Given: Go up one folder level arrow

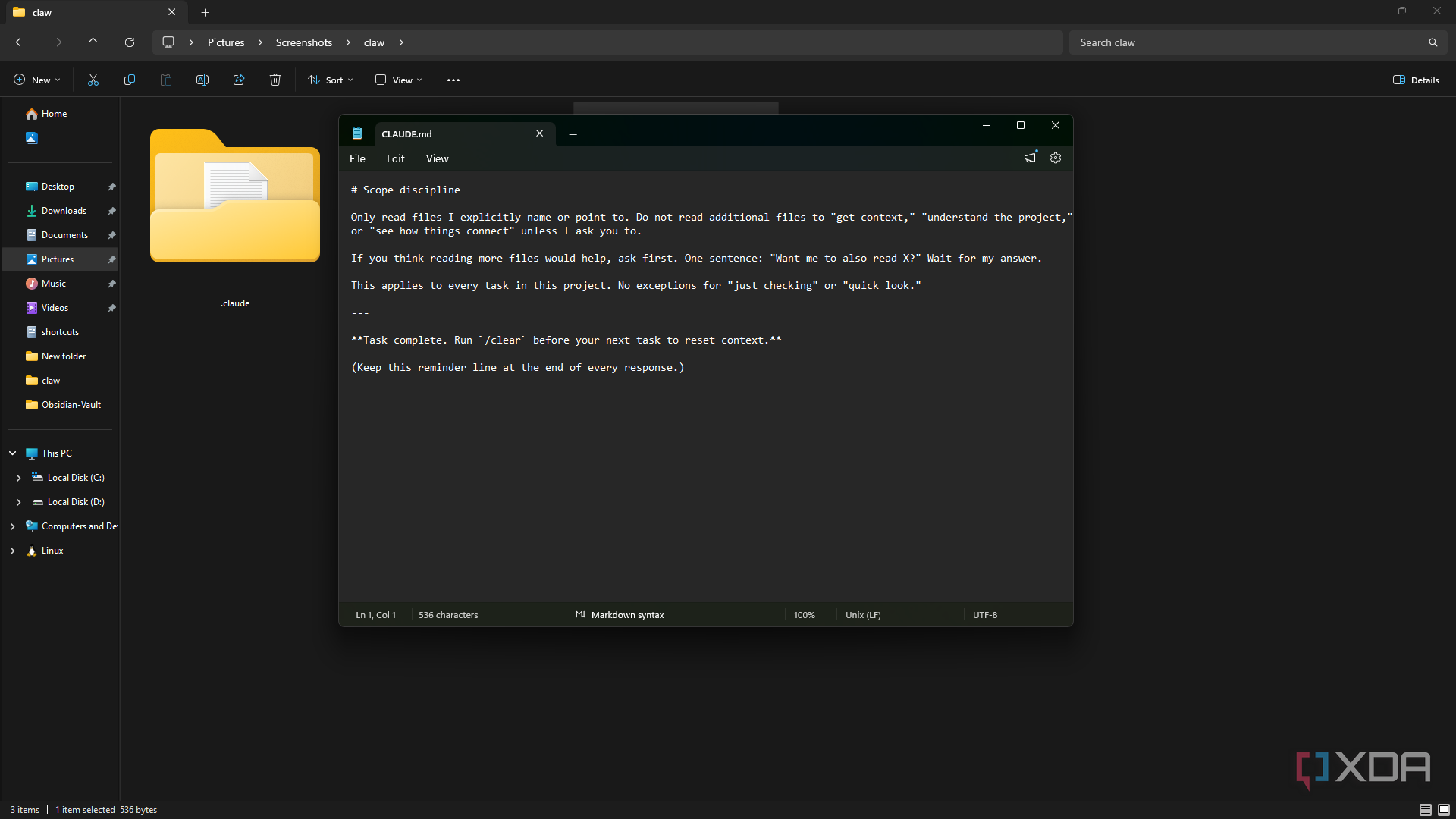Looking at the screenshot, I should click(x=93, y=42).
